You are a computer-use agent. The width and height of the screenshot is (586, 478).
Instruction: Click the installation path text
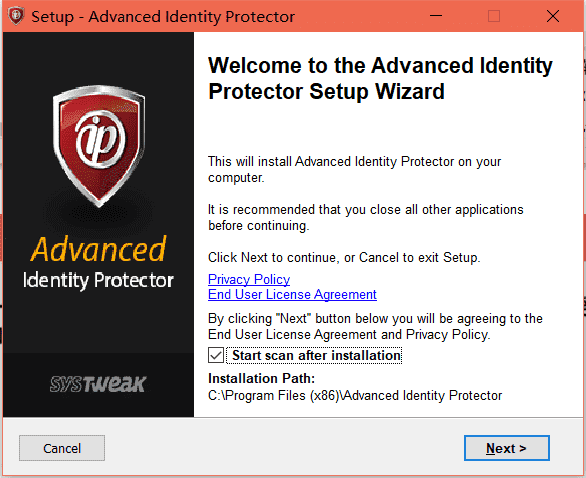355,395
